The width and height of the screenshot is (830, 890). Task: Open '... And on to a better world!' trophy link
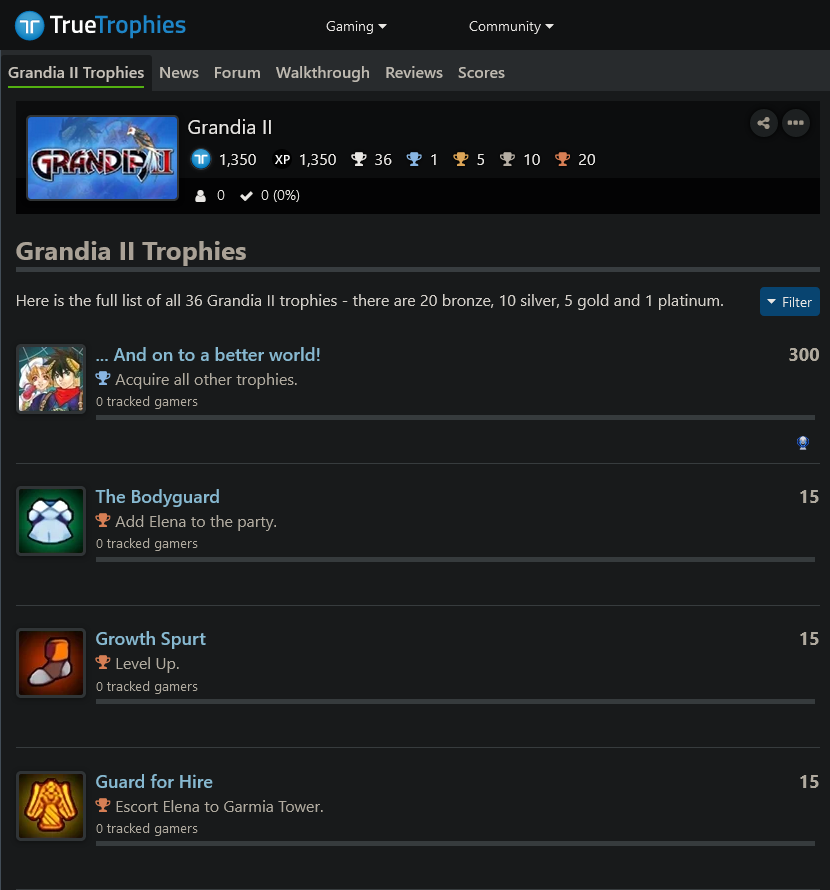[x=208, y=355]
